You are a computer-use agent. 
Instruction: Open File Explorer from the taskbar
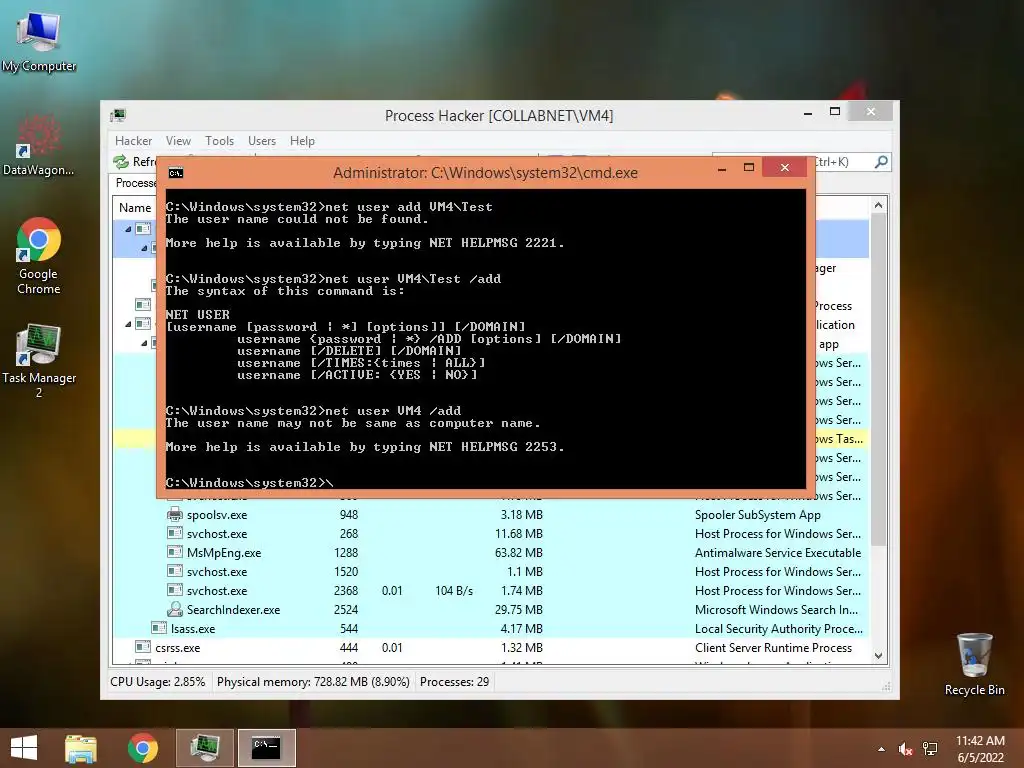coord(81,748)
